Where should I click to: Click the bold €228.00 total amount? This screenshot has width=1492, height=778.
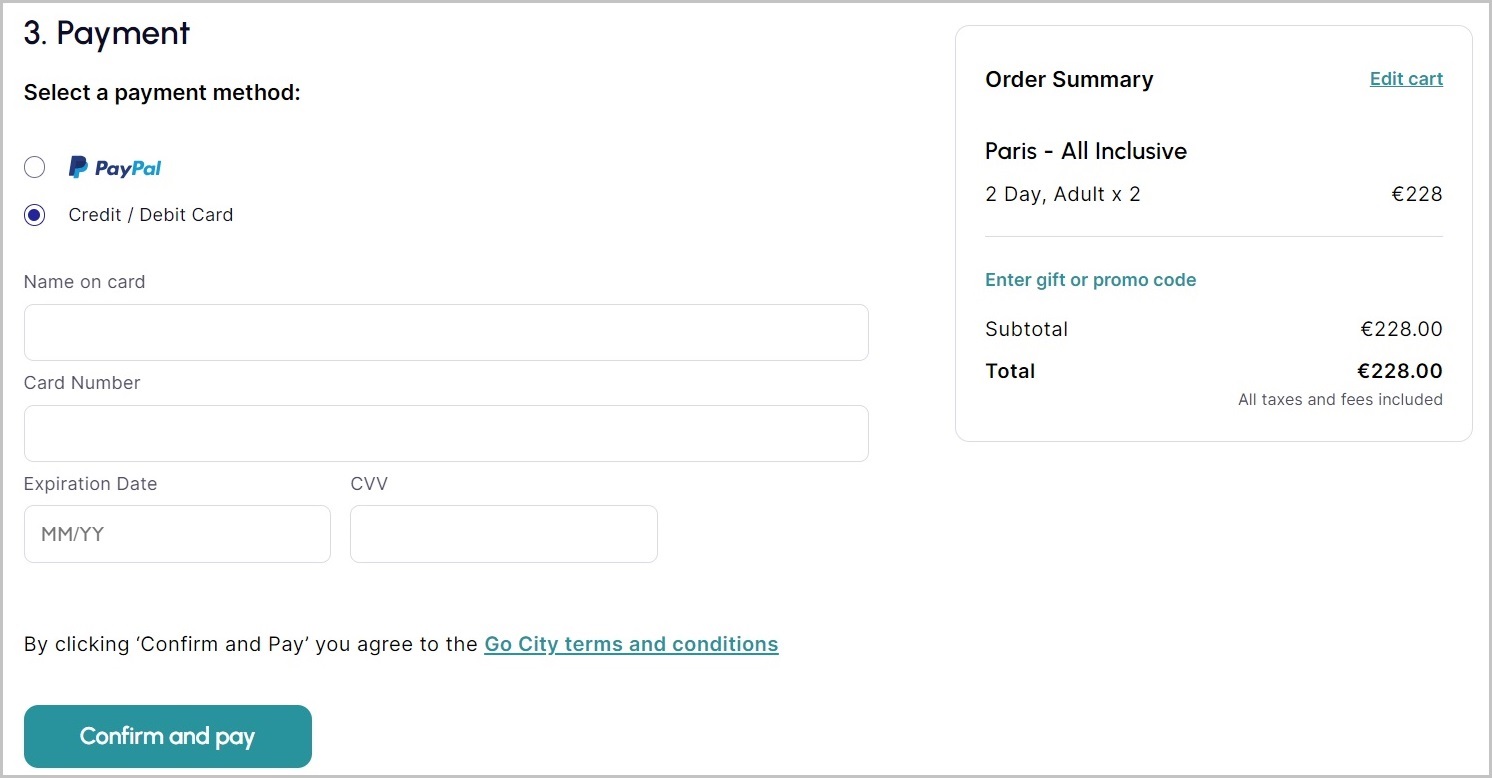pyautogui.click(x=1399, y=371)
